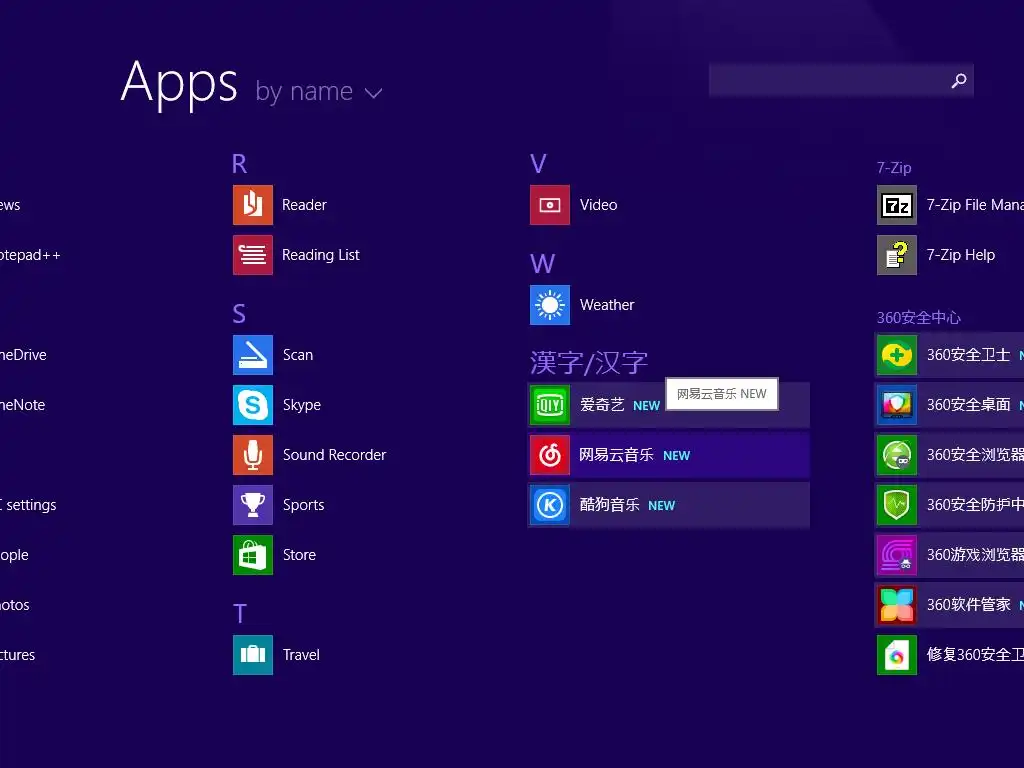Click the 网易云音乐 tile label

616,455
